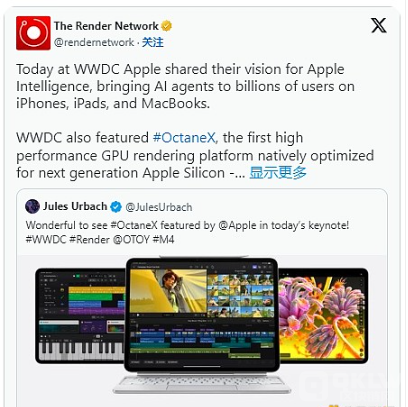Image resolution: width=408 pixels, height=407 pixels.
Task: Follow via the 关注 link
Action: click(153, 43)
